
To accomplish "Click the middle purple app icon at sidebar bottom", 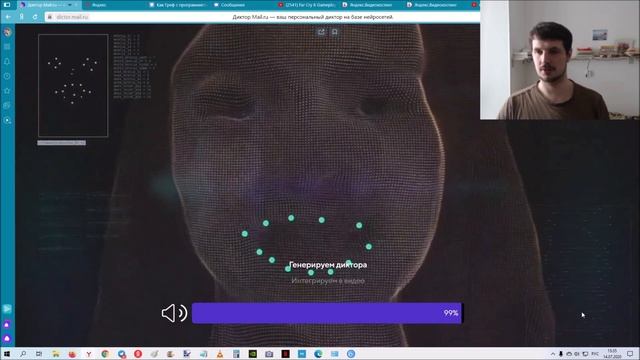I will pyautogui.click(x=7, y=324).
